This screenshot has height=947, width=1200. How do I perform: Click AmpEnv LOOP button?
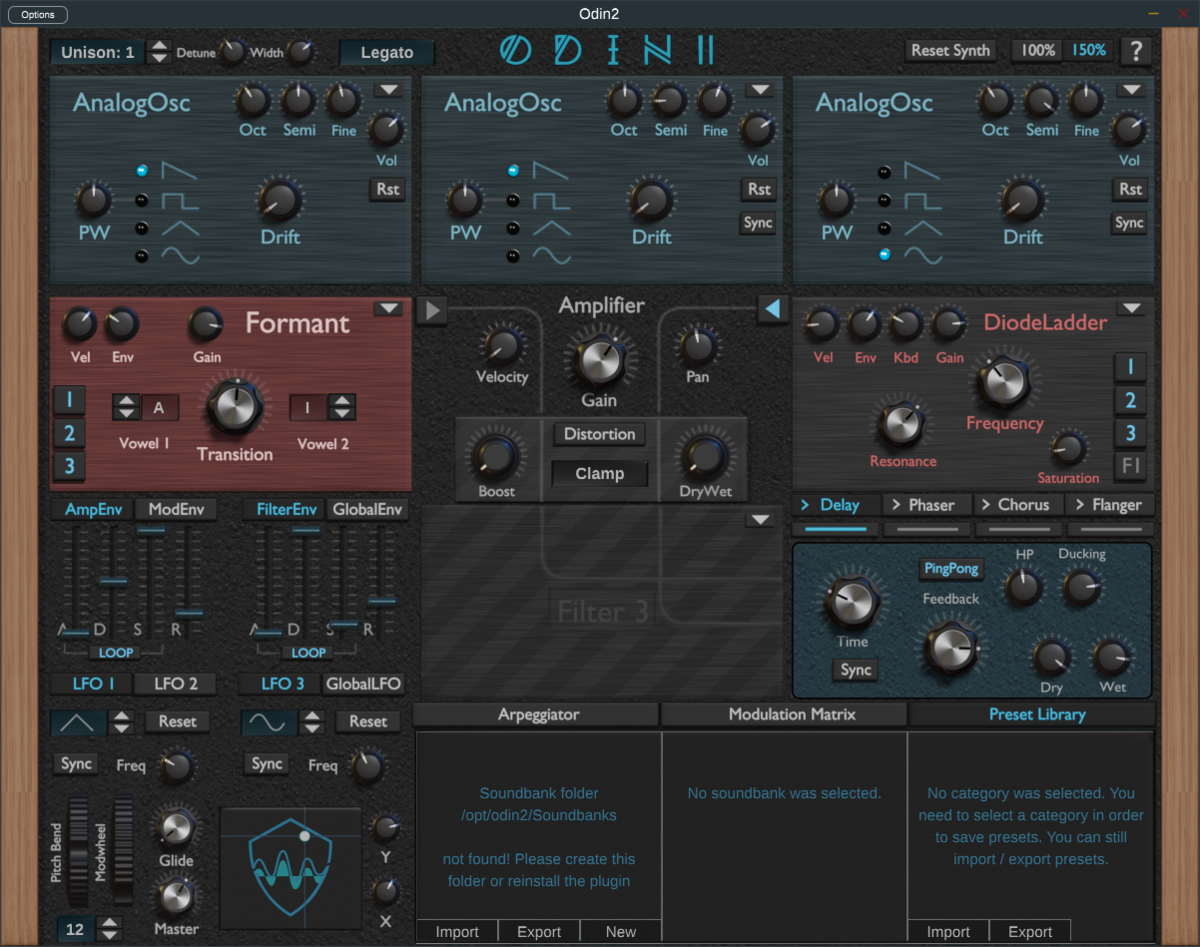pyautogui.click(x=117, y=652)
